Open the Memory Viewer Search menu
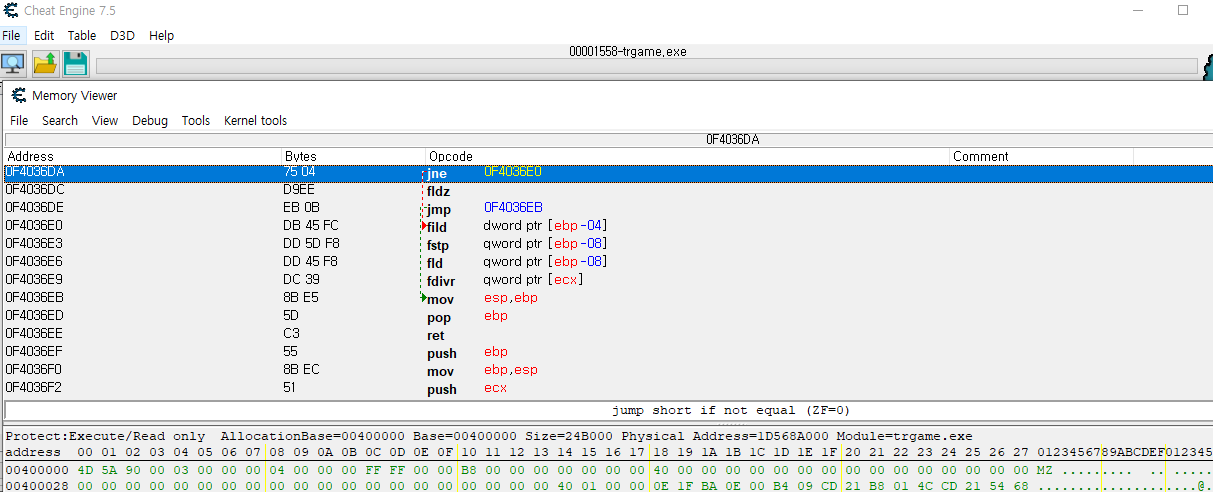Viewport: 1213px width, 492px height. pos(59,121)
